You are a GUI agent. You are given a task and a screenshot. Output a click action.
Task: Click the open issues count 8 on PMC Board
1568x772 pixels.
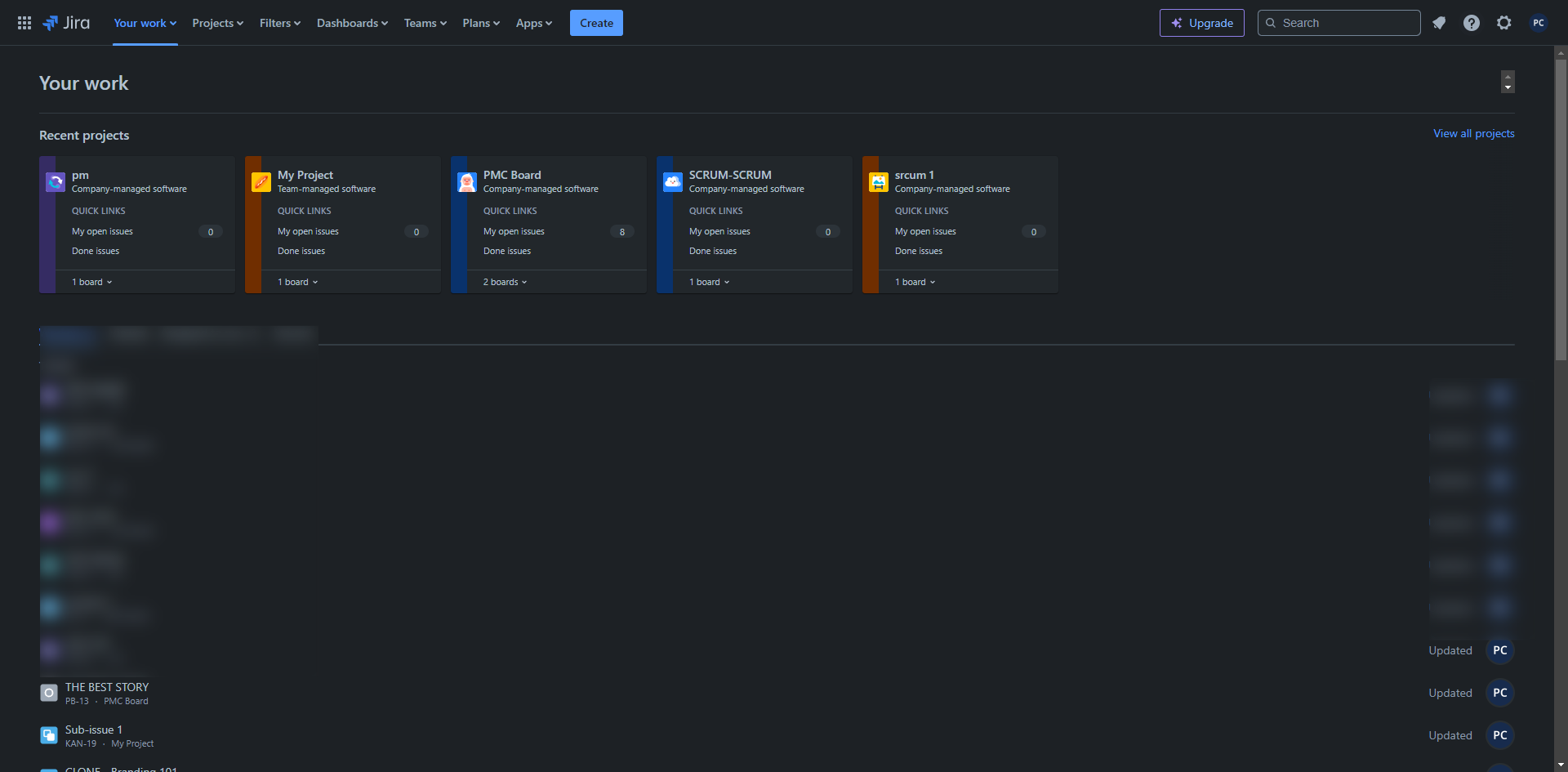[622, 232]
